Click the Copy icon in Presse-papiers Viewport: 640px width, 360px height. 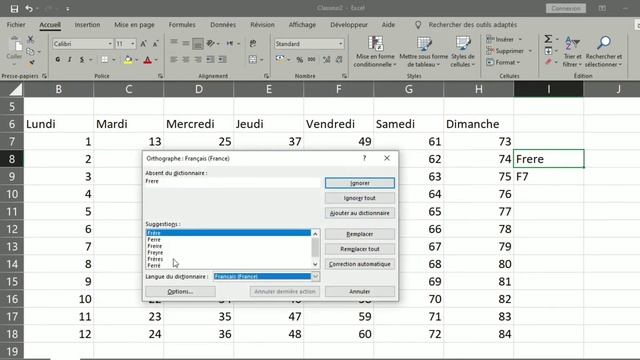tap(30, 51)
